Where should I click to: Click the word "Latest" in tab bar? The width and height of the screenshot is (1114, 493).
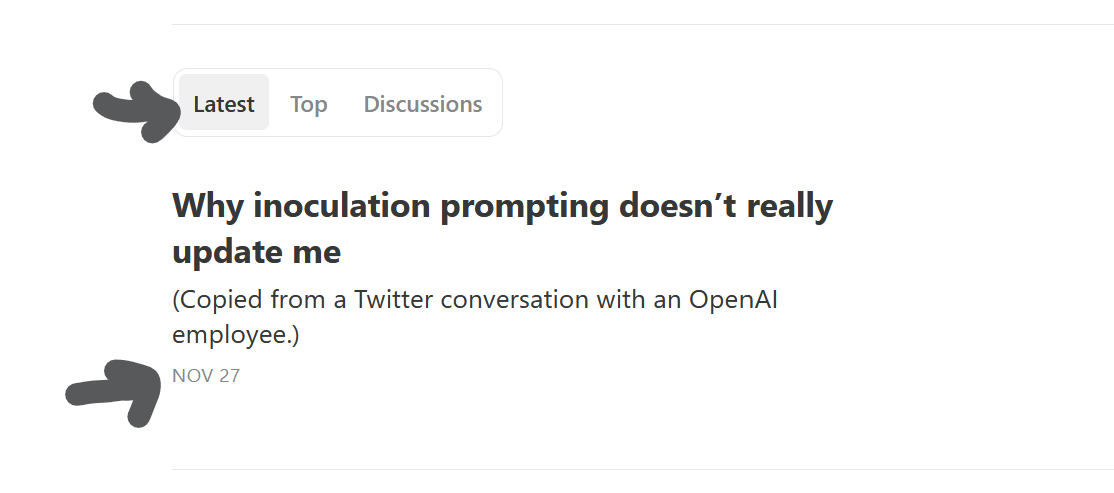224,104
